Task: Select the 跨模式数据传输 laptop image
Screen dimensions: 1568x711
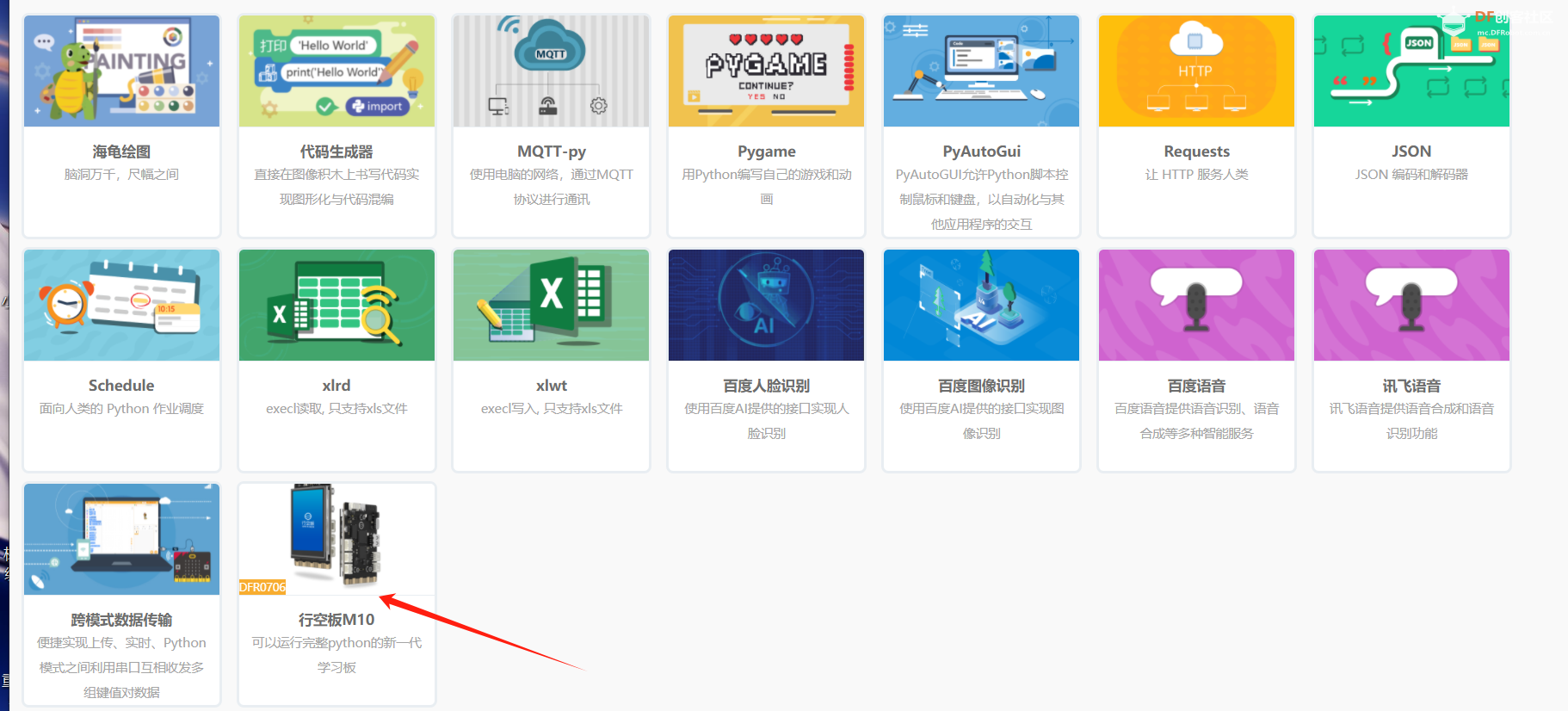Action: pos(121,539)
